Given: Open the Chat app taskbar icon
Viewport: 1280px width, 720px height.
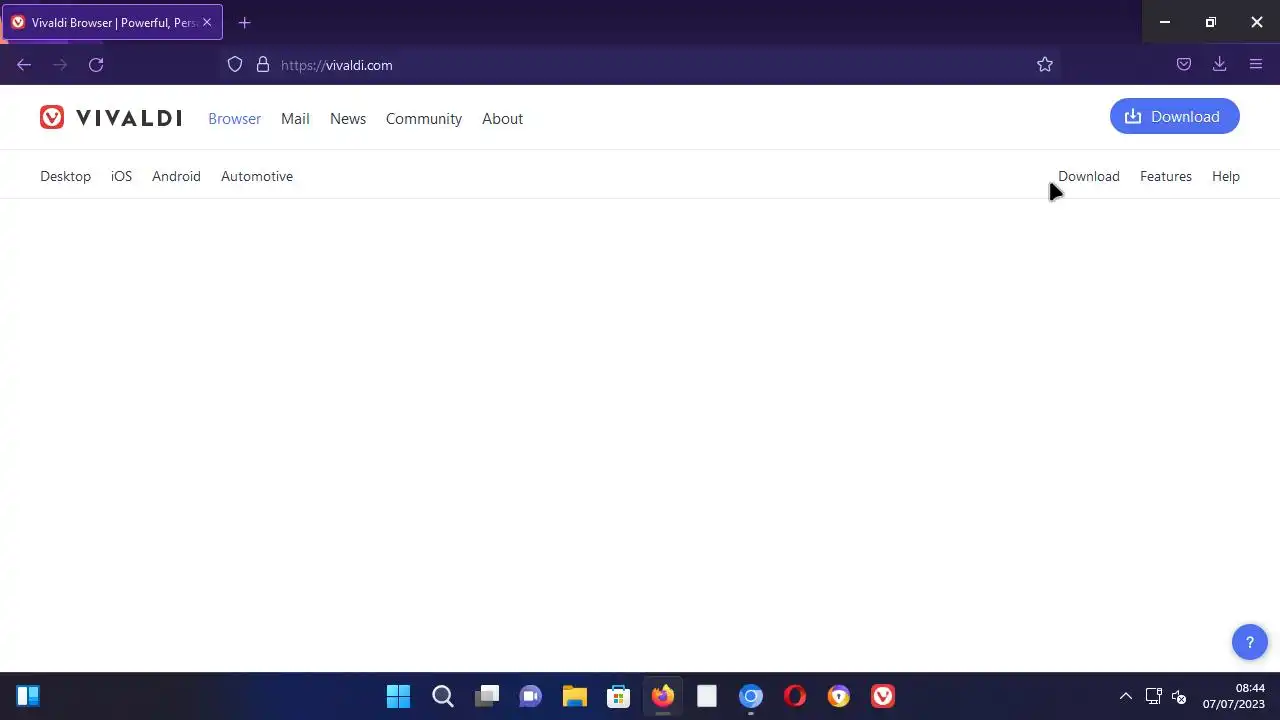Looking at the screenshot, I should pos(531,696).
